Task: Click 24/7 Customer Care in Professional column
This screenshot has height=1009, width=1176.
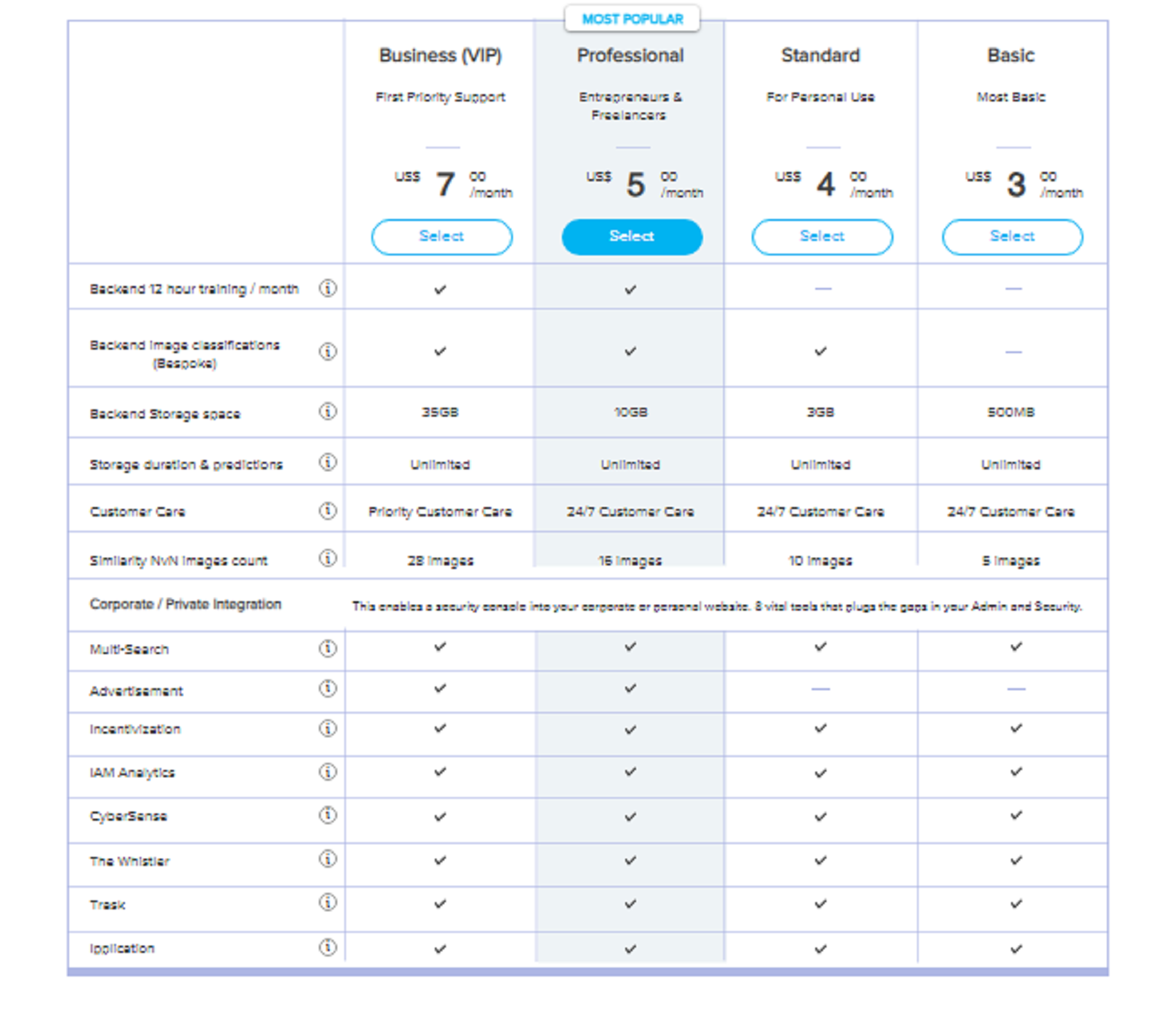Action: 630,512
